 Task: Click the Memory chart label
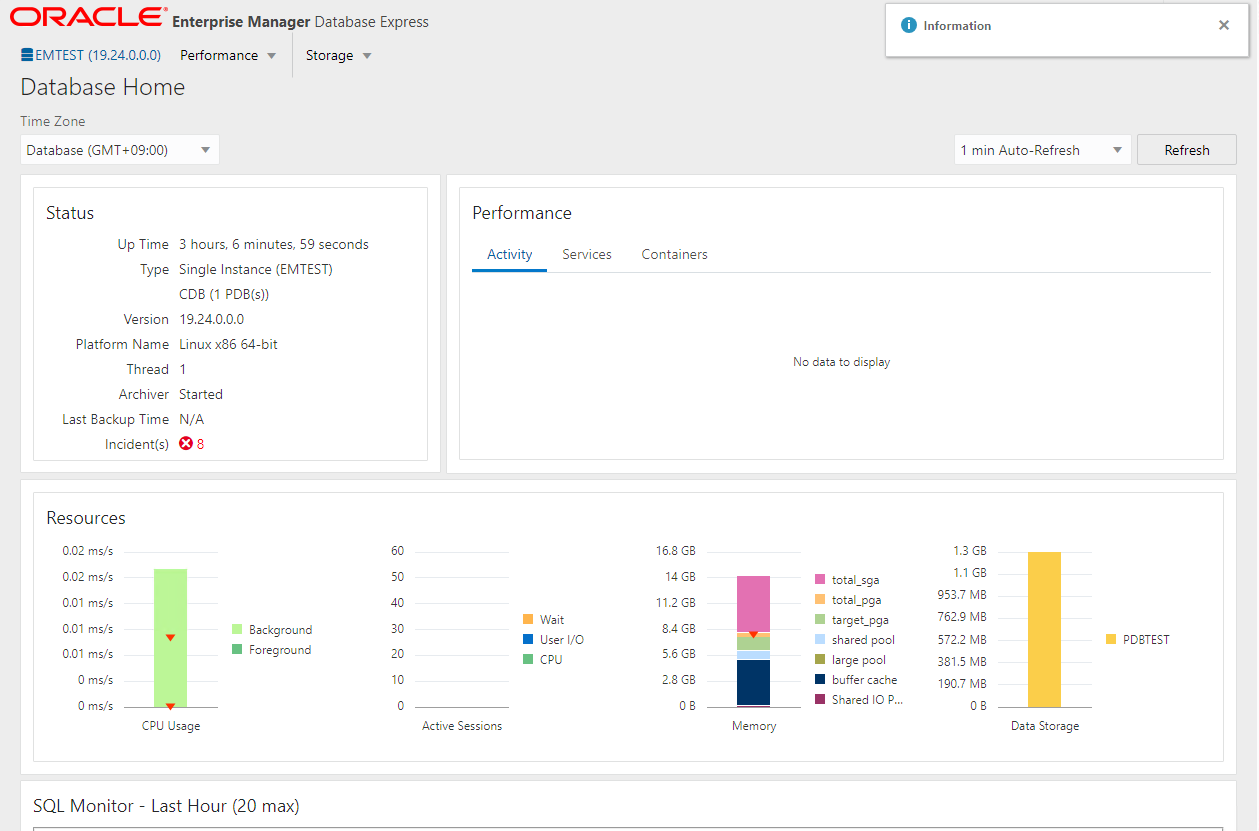(x=754, y=726)
